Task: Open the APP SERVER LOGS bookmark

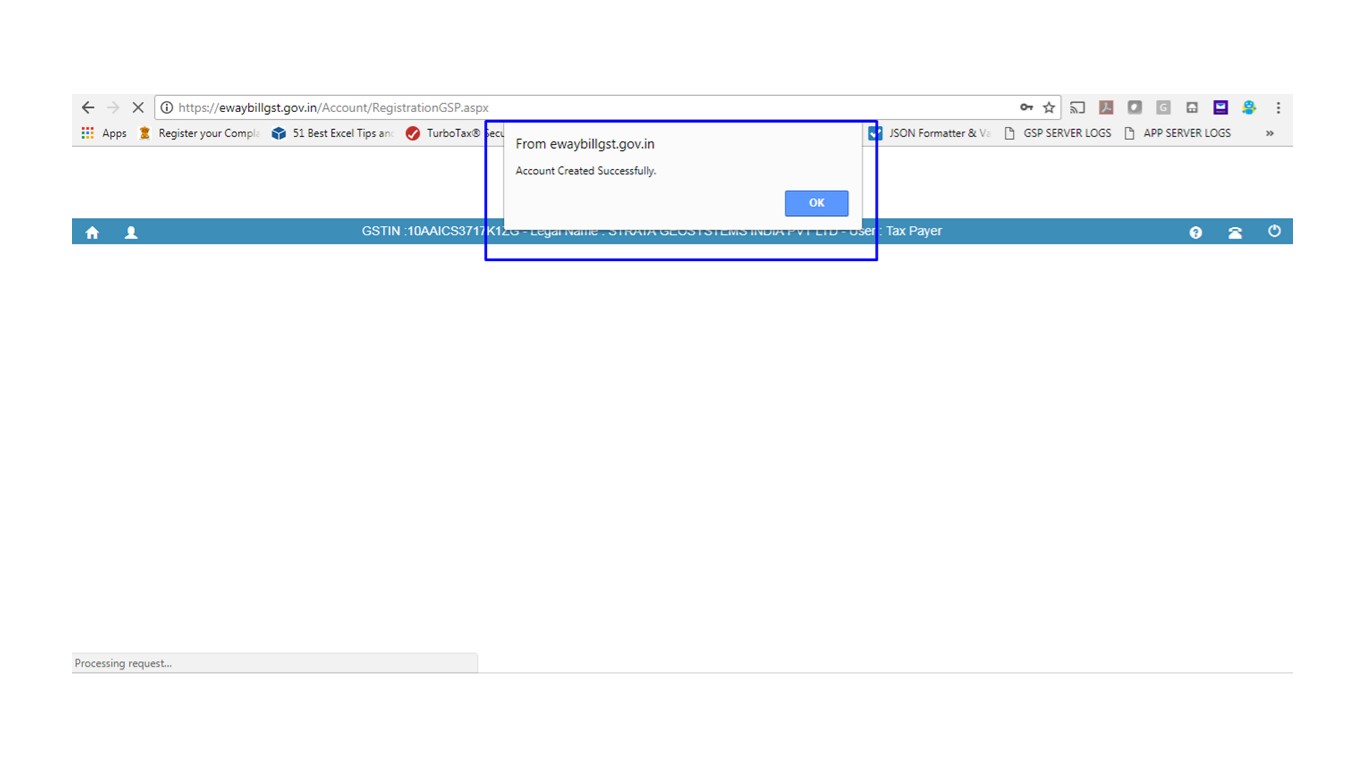Action: 1178,133
